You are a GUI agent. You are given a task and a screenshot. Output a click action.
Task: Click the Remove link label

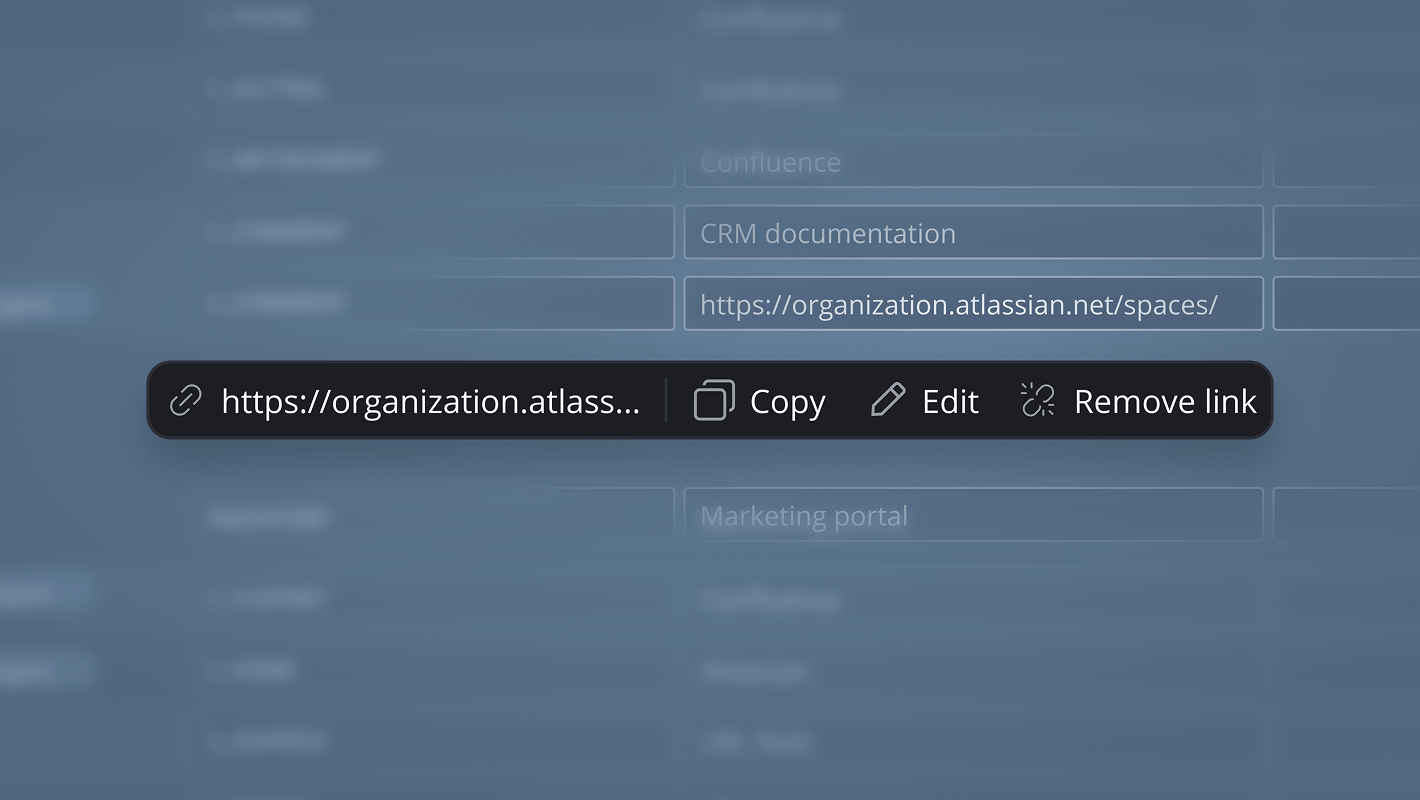click(x=1165, y=402)
